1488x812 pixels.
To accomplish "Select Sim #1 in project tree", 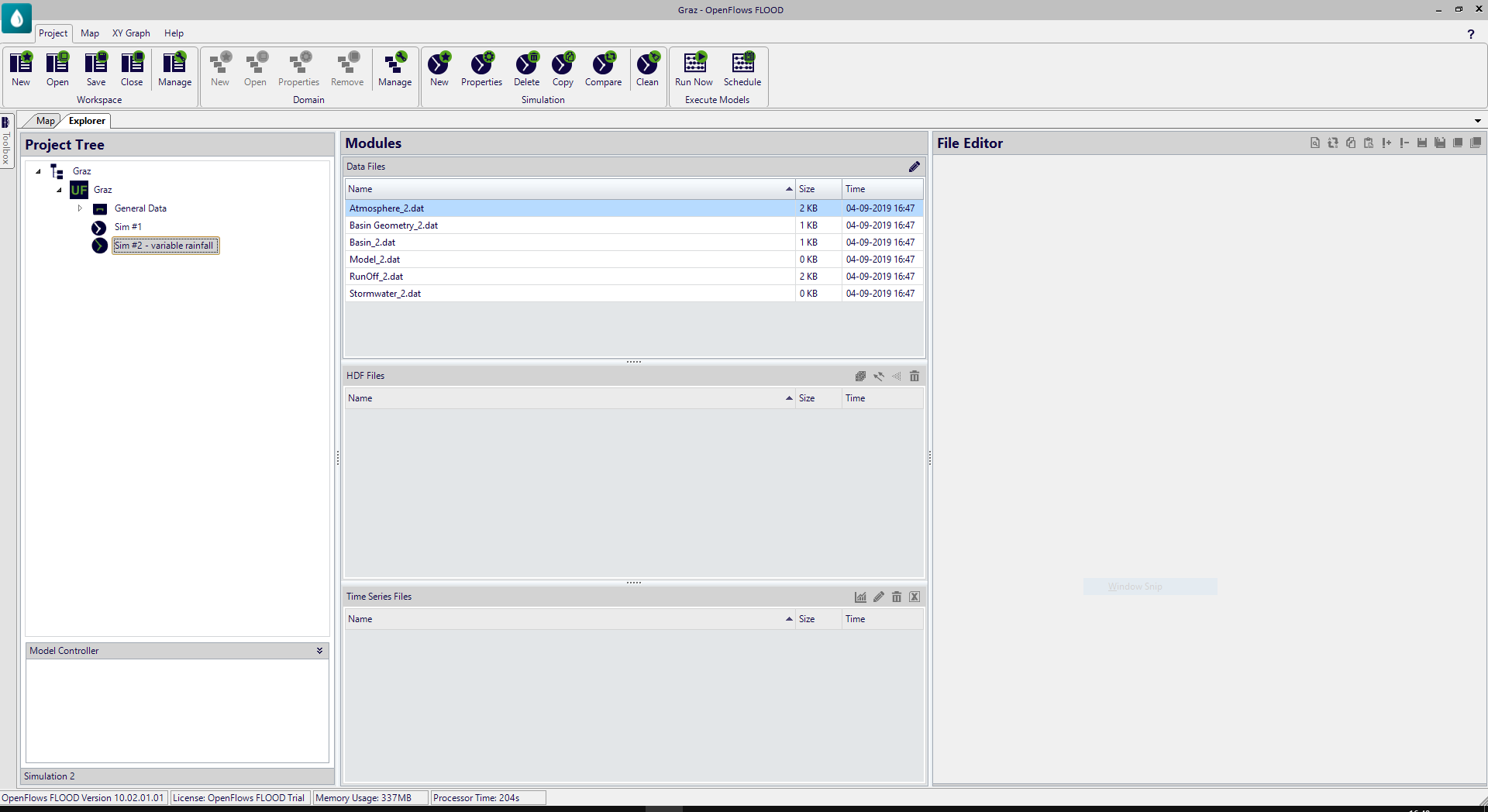I will pyautogui.click(x=128, y=227).
